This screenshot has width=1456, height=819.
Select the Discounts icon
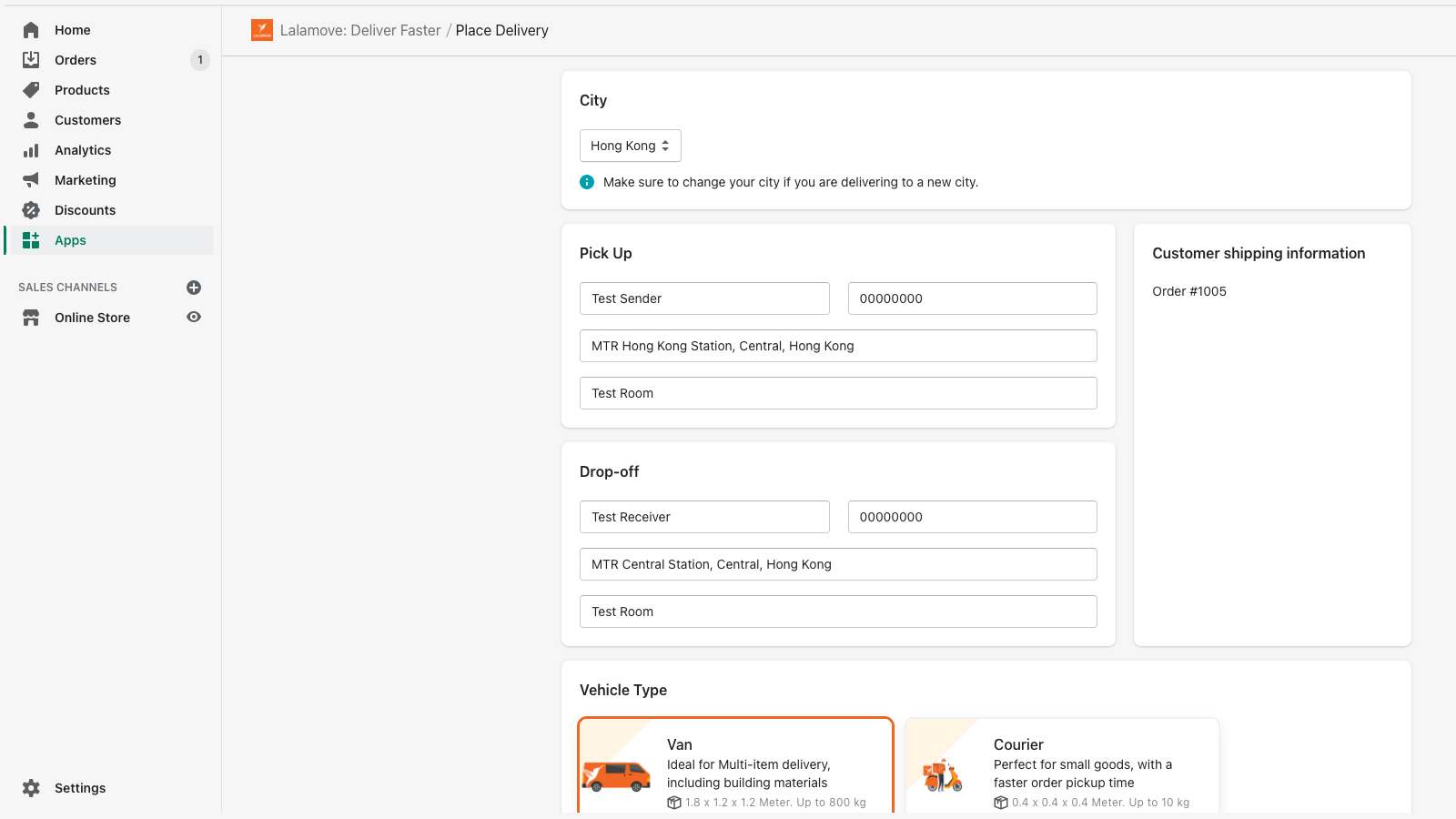pyautogui.click(x=30, y=210)
